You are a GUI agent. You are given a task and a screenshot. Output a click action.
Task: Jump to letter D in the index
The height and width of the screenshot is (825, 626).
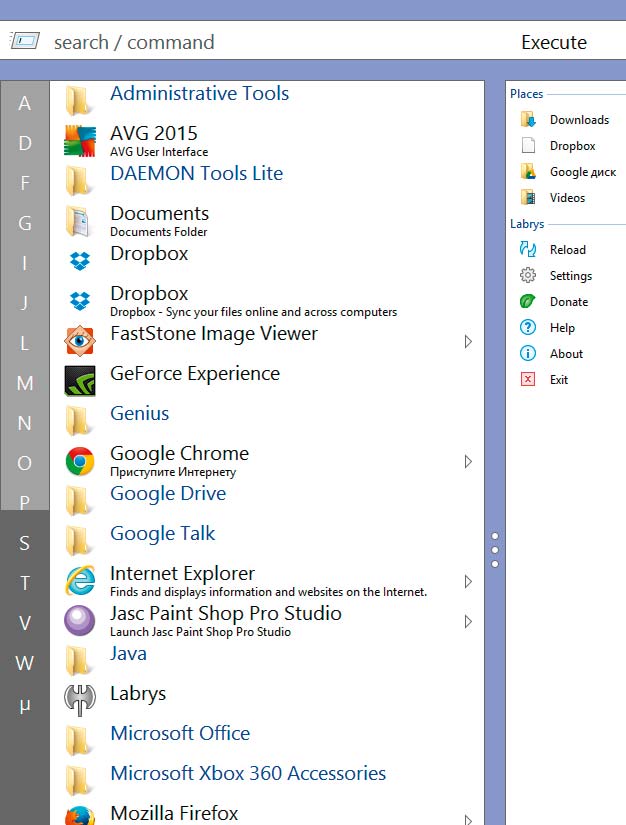coord(25,143)
